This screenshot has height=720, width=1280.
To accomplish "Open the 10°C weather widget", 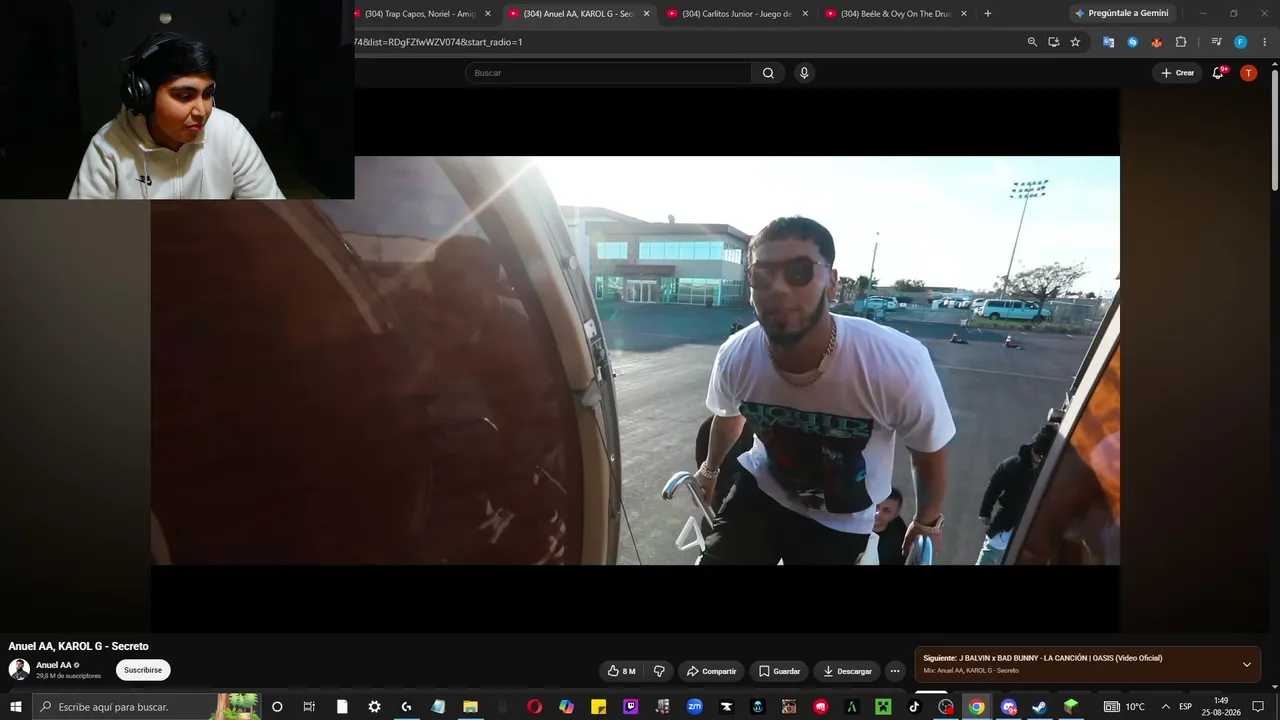I will [x=1123, y=707].
